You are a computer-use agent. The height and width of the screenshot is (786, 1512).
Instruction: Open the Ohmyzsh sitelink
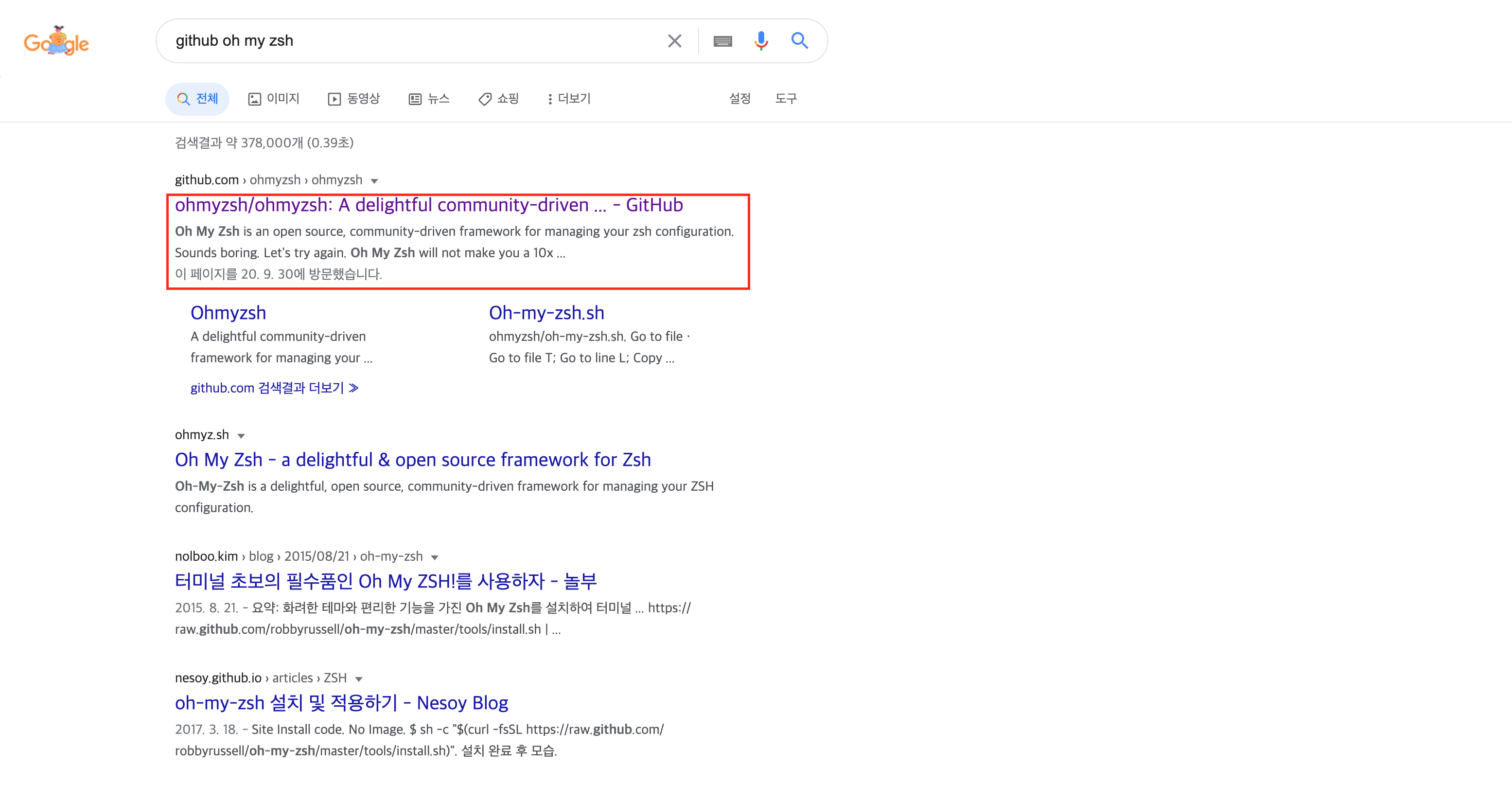click(228, 312)
